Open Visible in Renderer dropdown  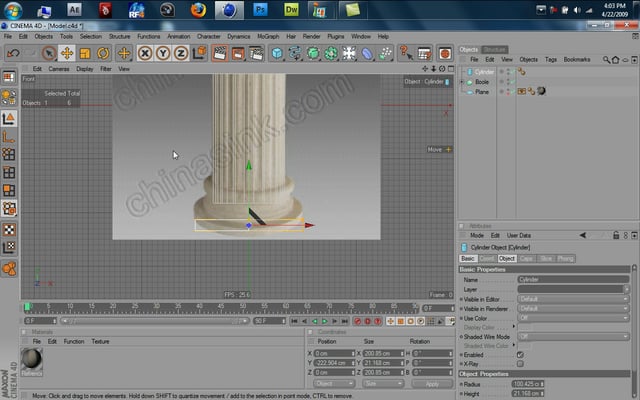[x=573, y=309]
